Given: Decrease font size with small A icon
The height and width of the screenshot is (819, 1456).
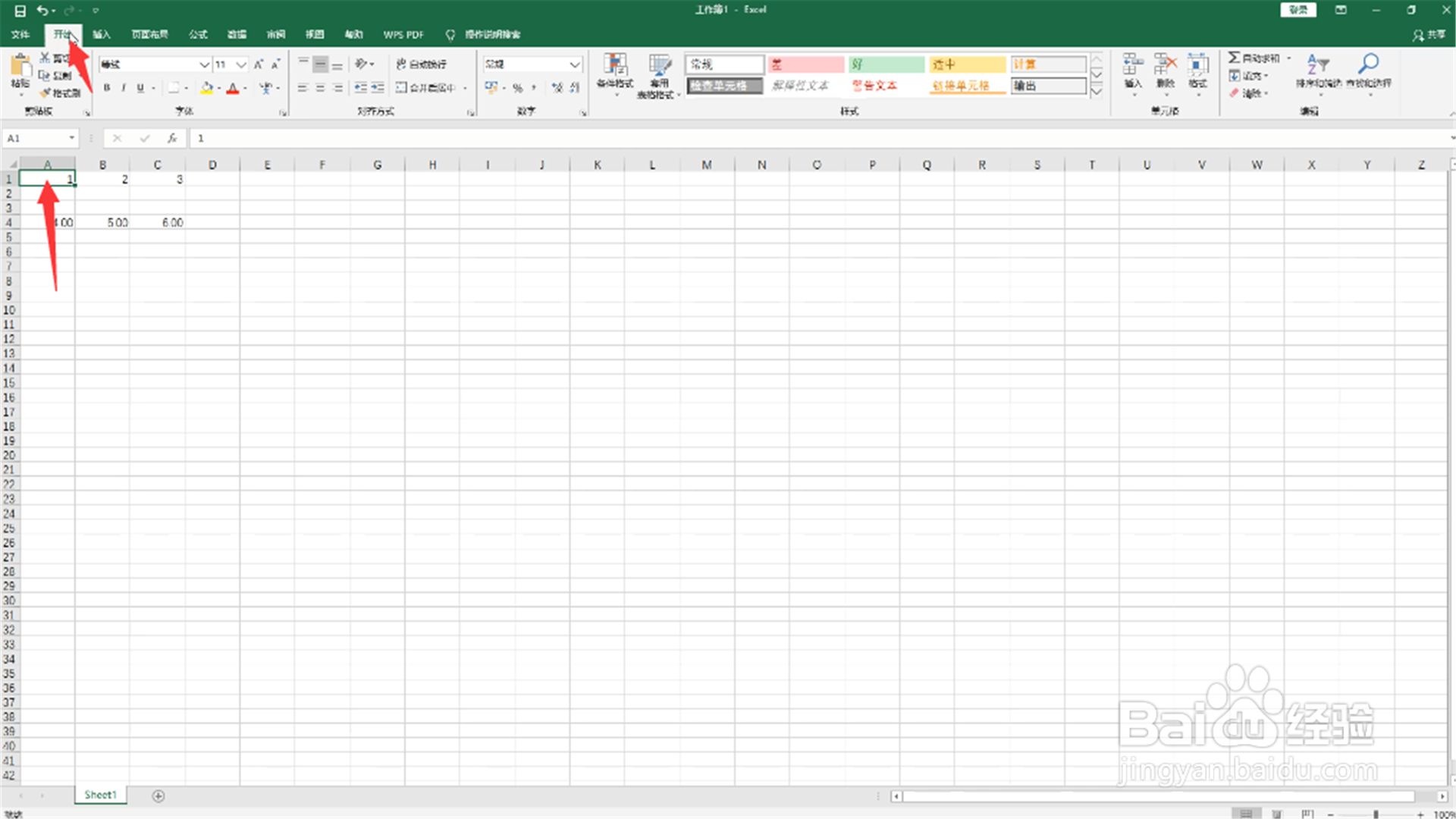Looking at the screenshot, I should pyautogui.click(x=275, y=64).
